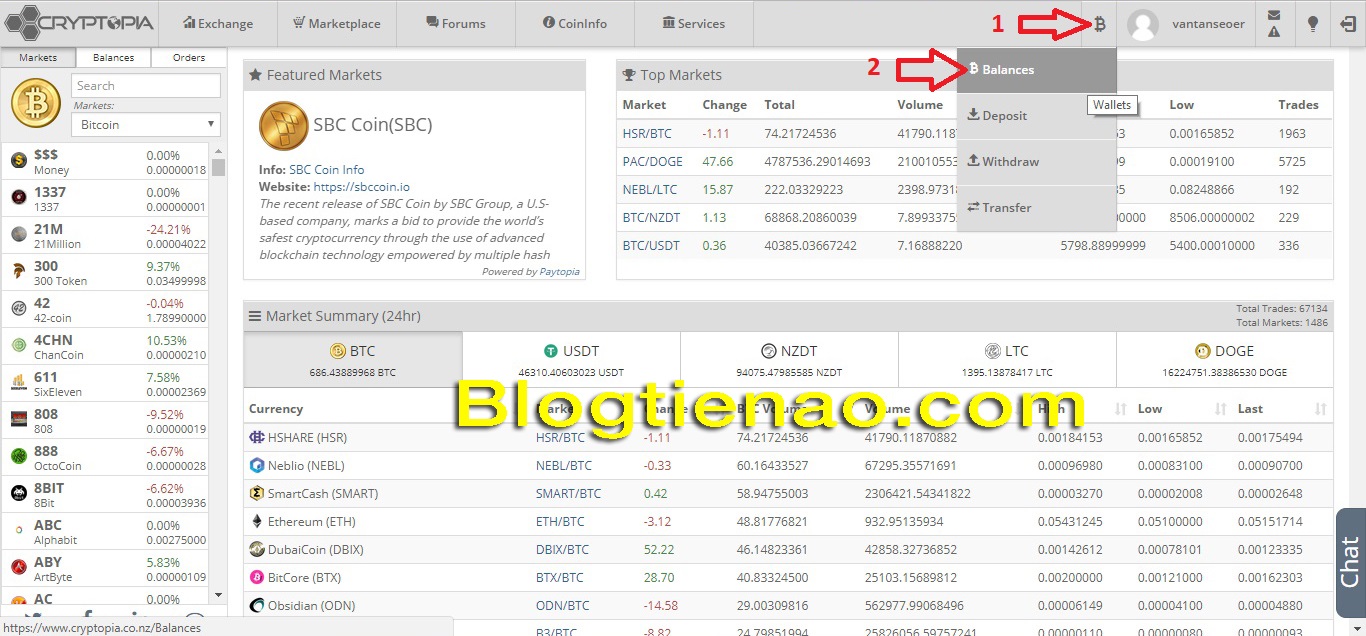Click the Powered by Paytopia text
Screen dimensions: 1366x636
(530, 272)
